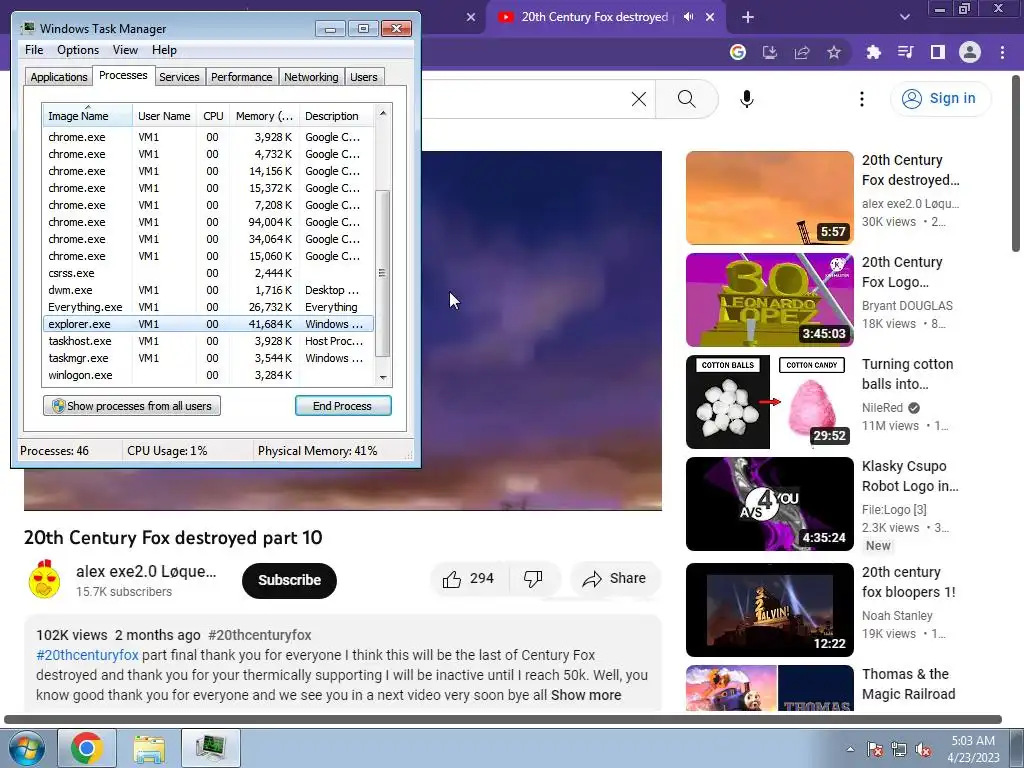Switch to the Users tab

[x=364, y=77]
